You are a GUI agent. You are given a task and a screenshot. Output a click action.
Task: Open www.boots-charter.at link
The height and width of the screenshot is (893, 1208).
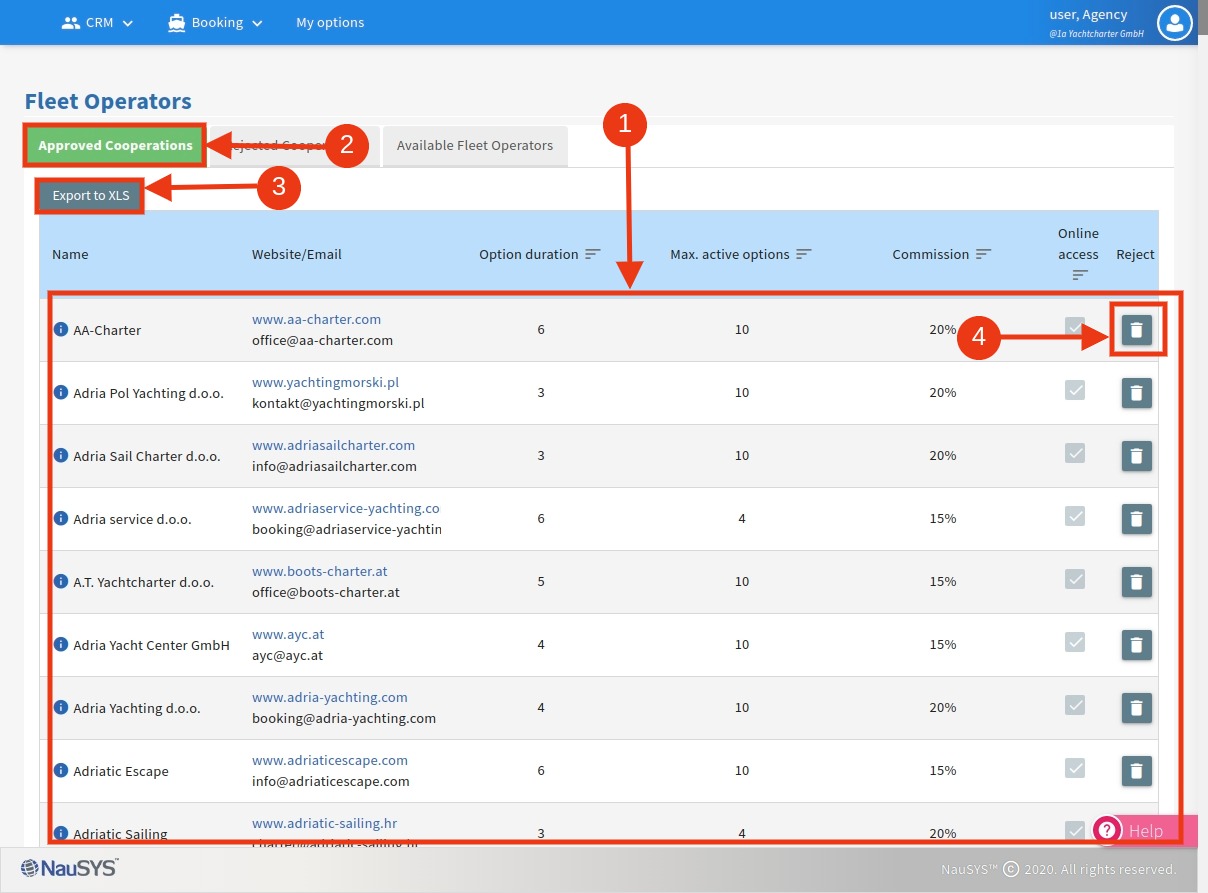coord(319,571)
